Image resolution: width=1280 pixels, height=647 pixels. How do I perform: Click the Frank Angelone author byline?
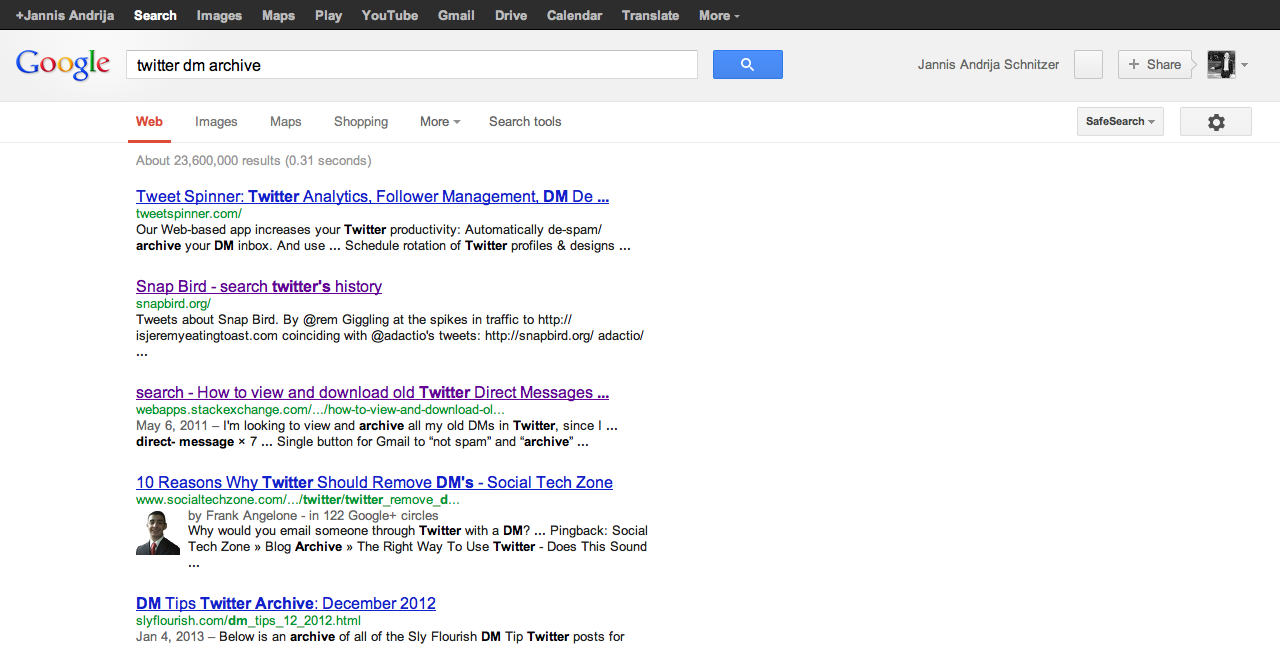point(313,515)
